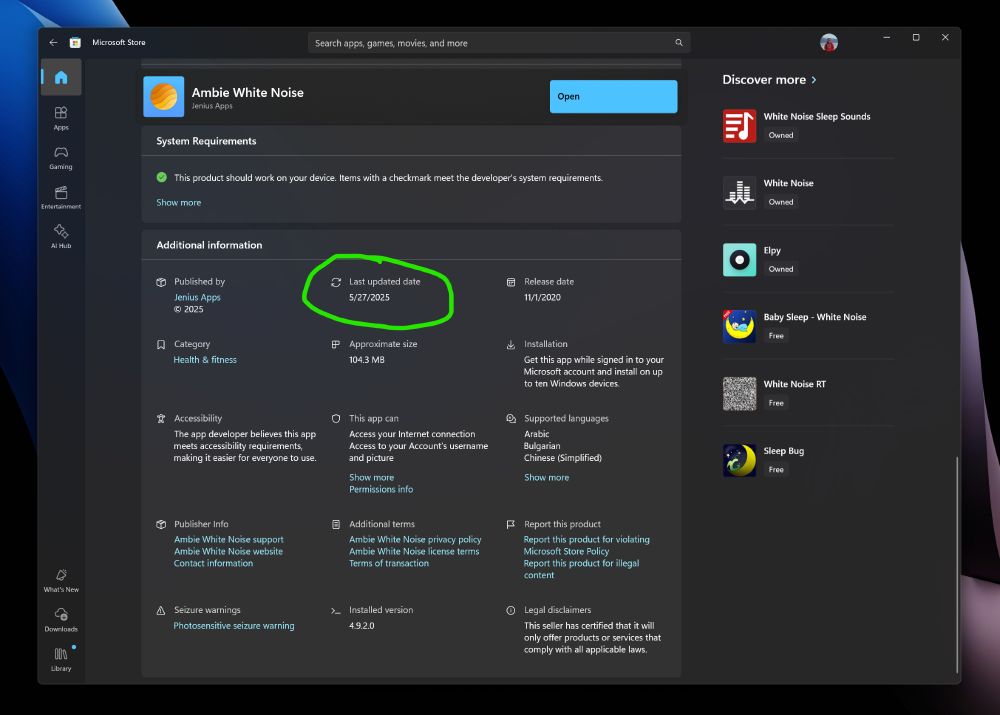
Task: Click the Published by box icon
Action: click(x=161, y=282)
